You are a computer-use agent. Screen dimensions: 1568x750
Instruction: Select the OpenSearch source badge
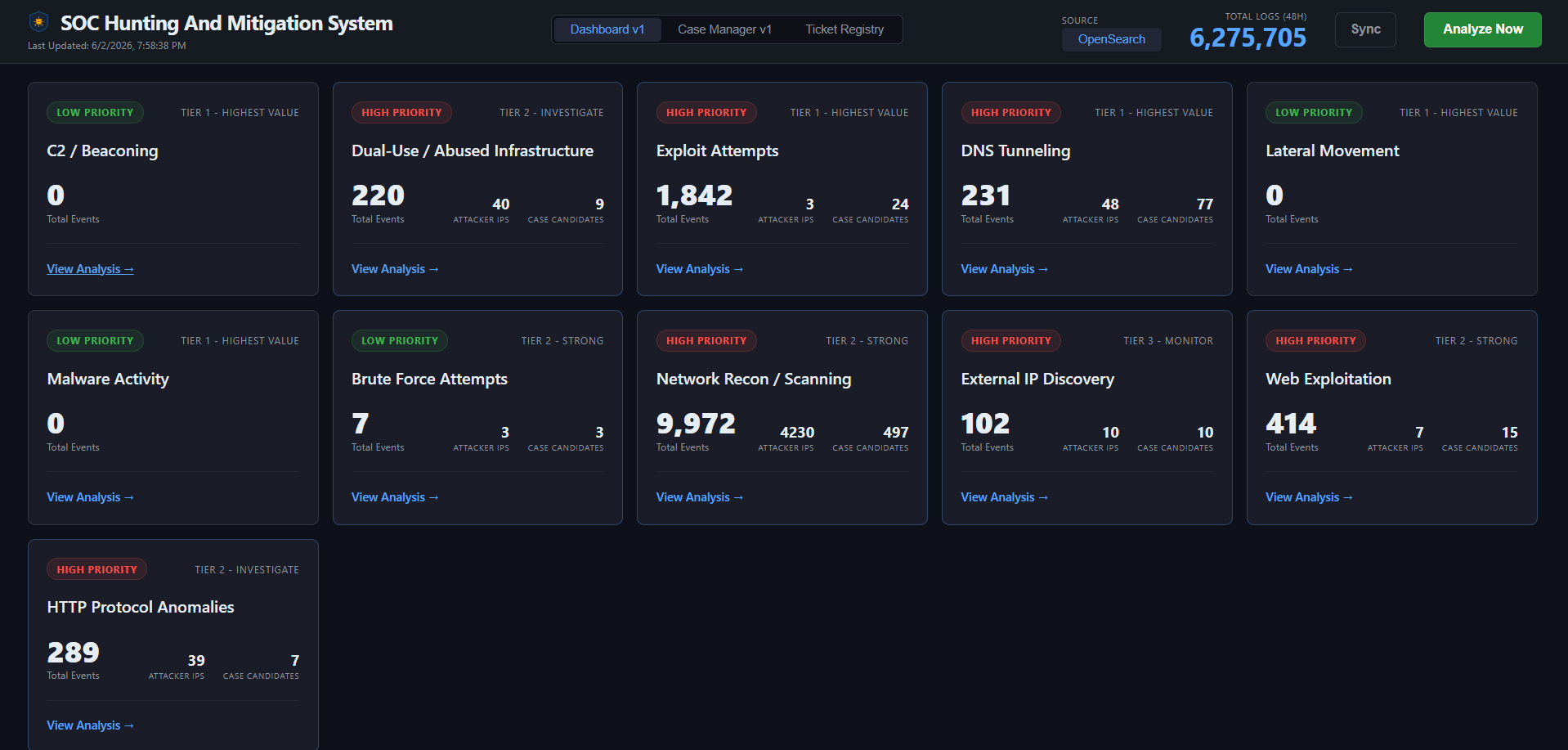coord(1111,39)
